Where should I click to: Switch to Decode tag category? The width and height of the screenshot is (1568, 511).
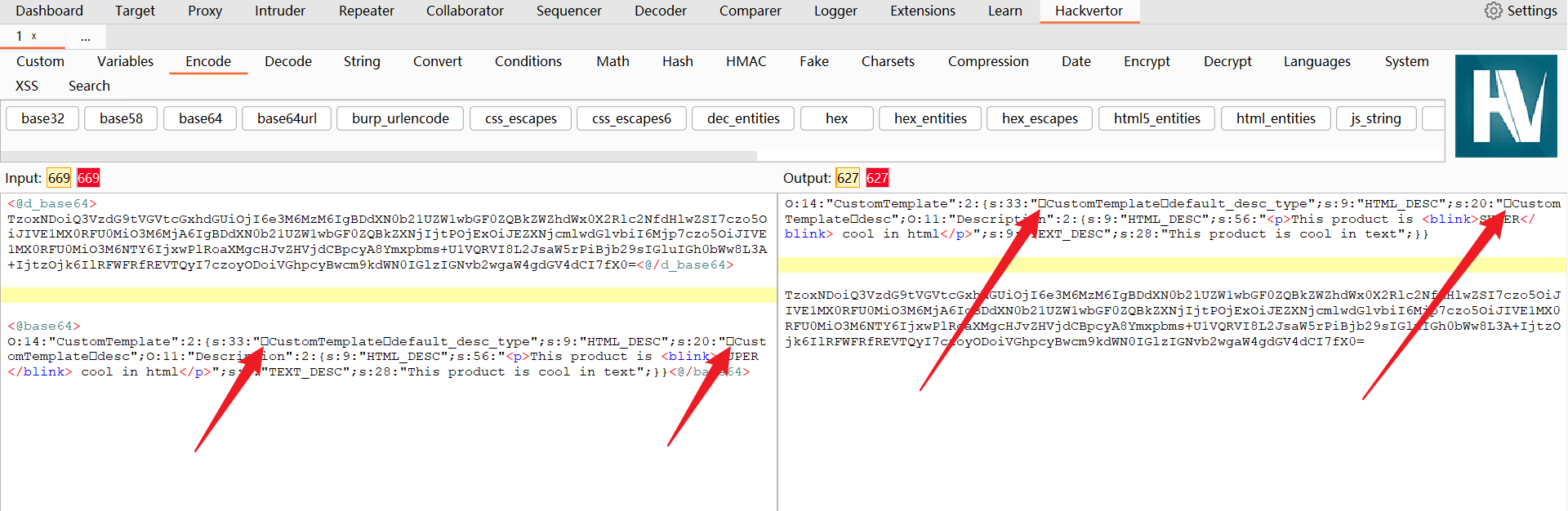288,61
